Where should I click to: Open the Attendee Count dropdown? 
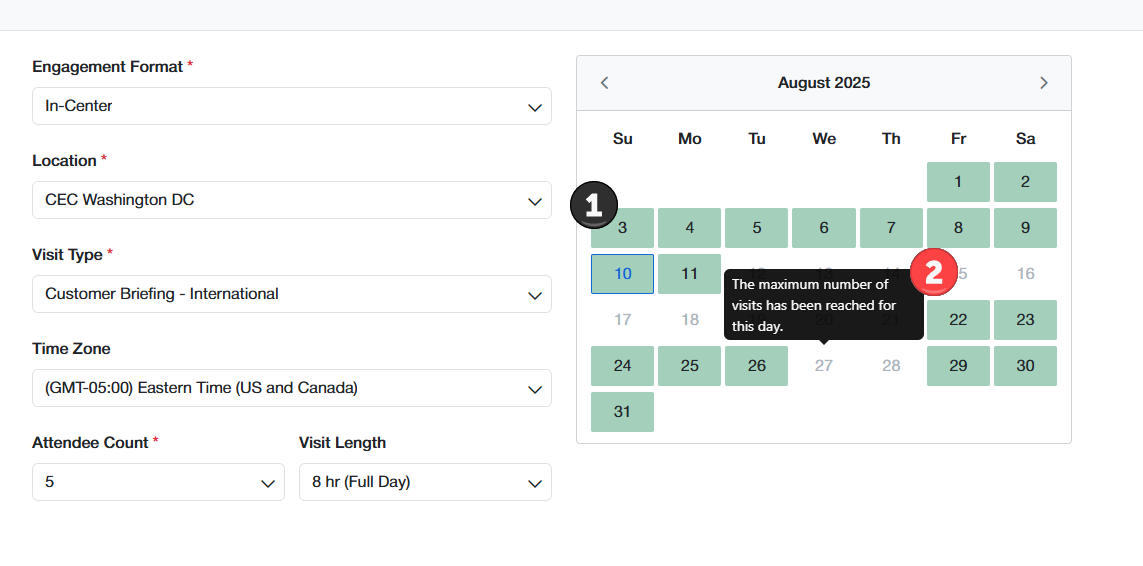click(158, 482)
